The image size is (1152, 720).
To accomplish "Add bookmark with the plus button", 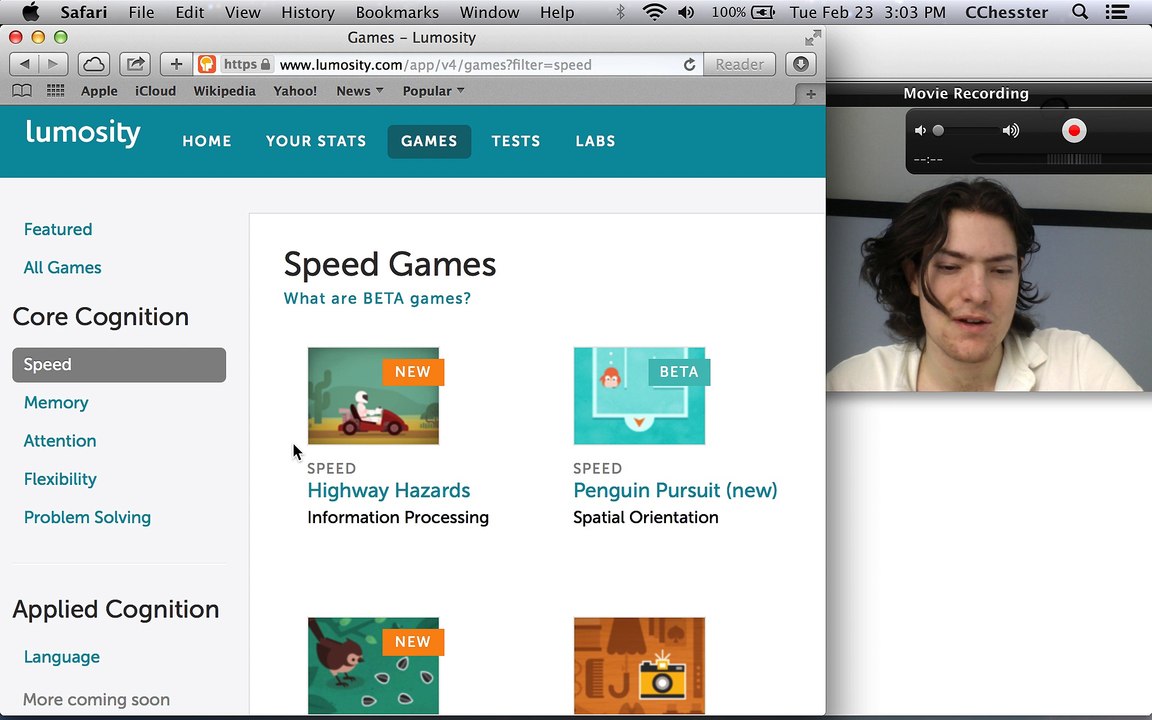I will click(x=176, y=65).
